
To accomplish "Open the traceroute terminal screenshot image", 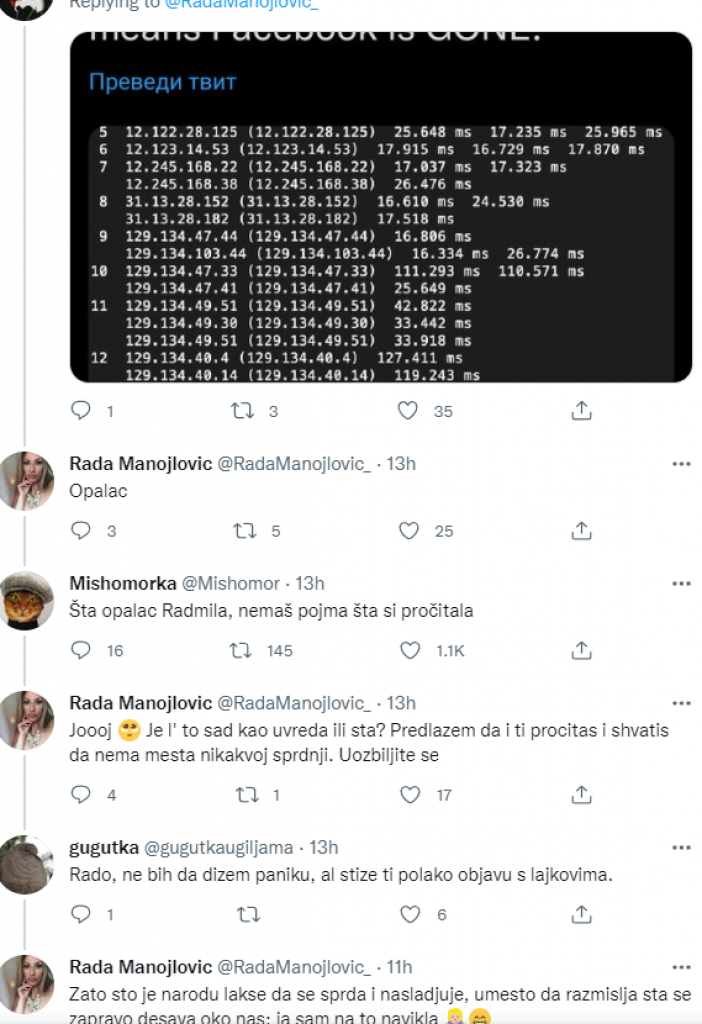I will (x=380, y=250).
